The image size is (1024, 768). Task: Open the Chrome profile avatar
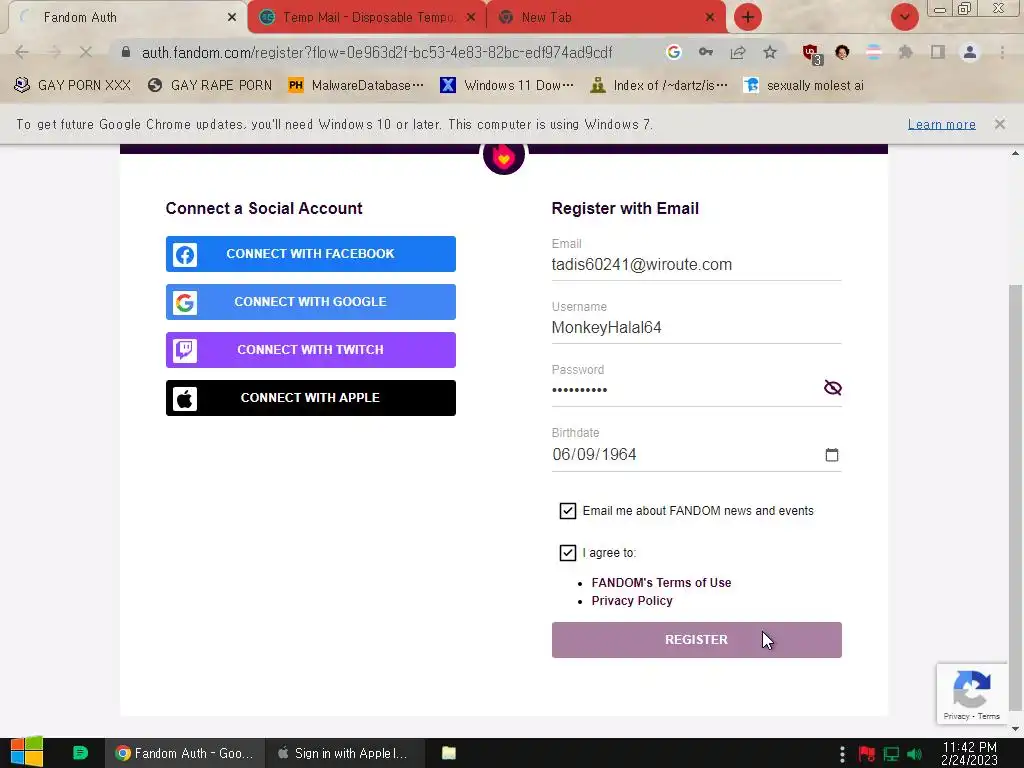pos(970,52)
